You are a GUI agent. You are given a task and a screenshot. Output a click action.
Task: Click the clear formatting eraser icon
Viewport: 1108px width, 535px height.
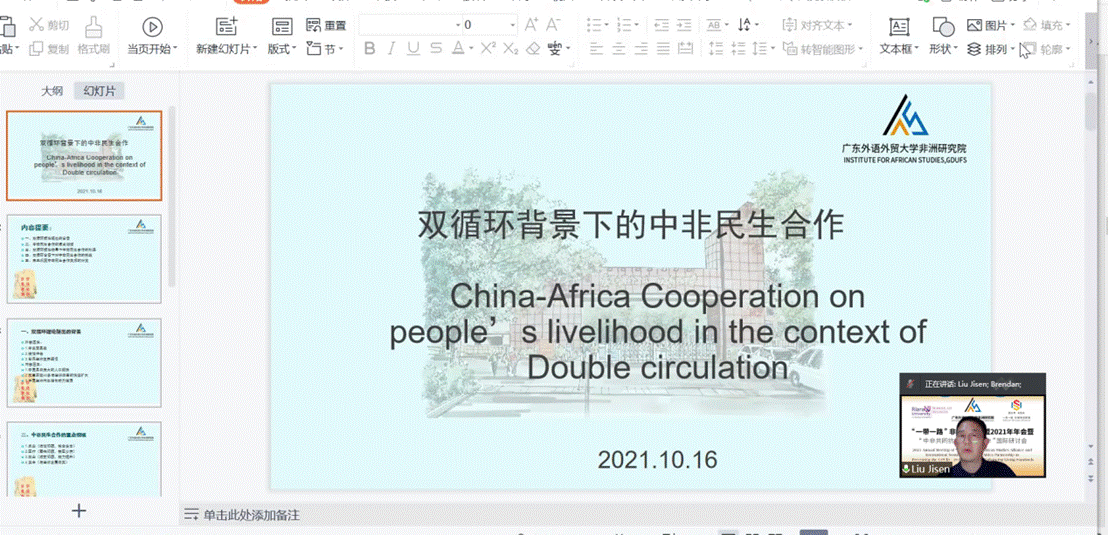533,48
